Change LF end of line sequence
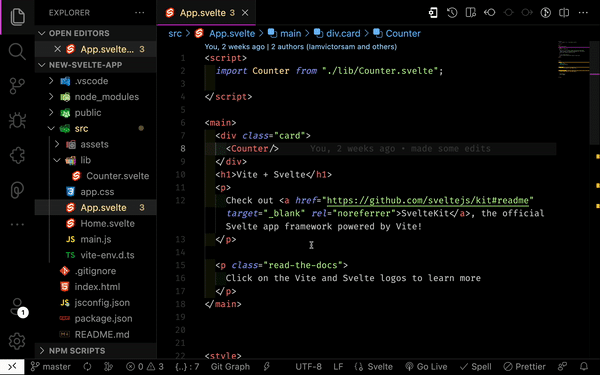600x375 pixels. (338, 367)
